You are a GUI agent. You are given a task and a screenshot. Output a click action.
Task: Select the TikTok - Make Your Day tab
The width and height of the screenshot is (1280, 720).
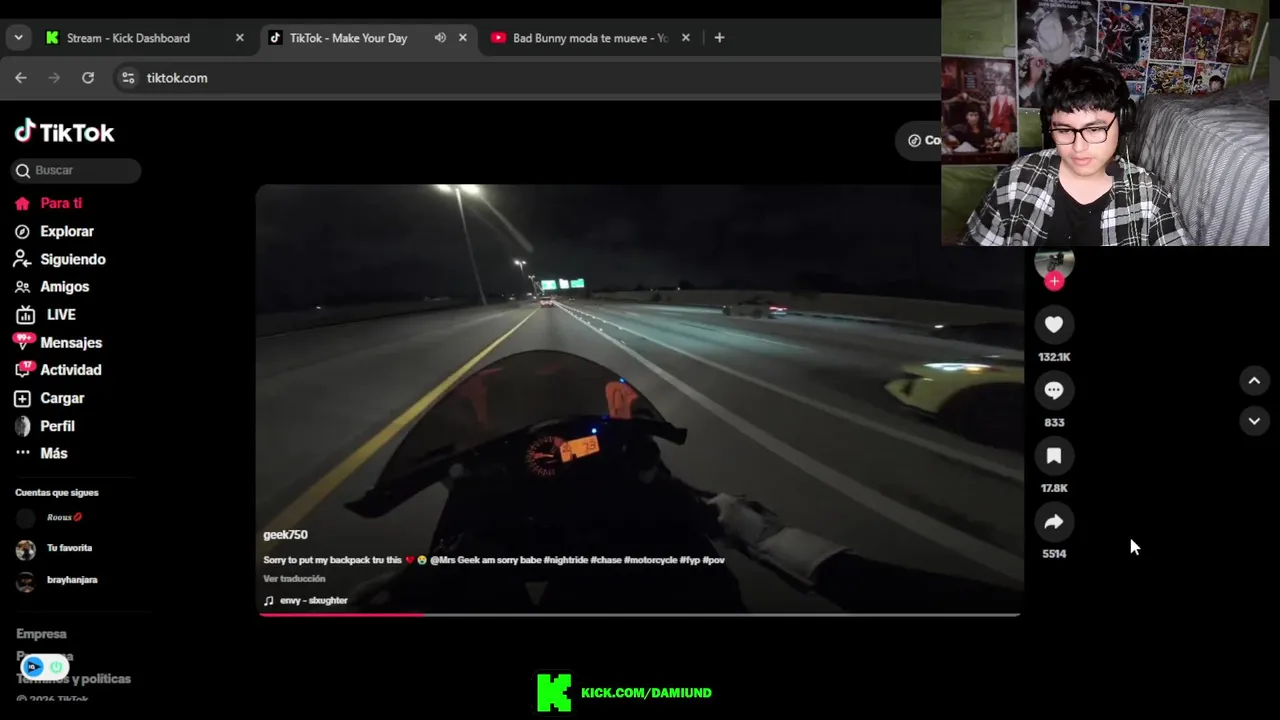(x=348, y=38)
